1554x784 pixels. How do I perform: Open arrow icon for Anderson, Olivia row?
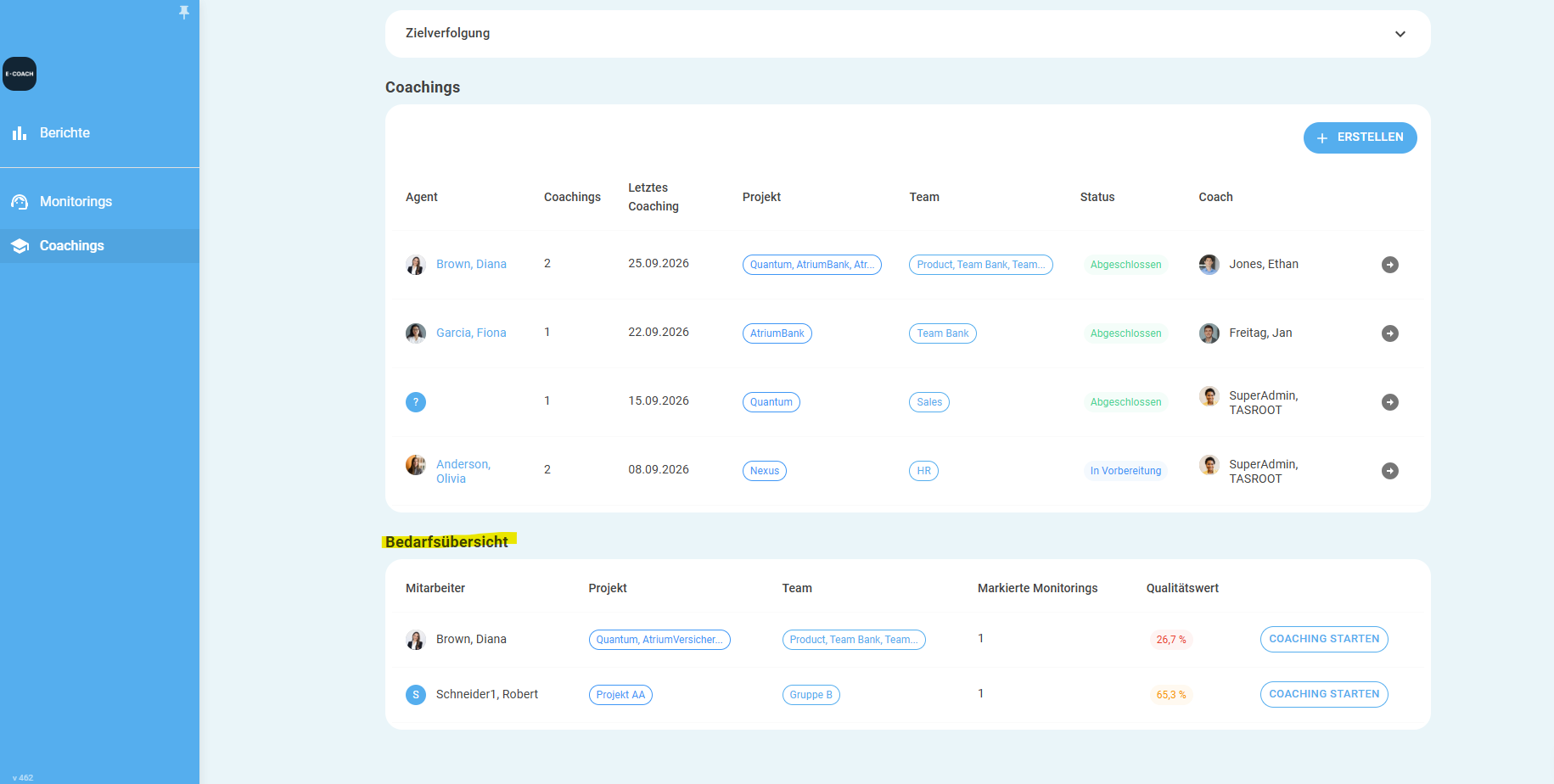click(1389, 471)
